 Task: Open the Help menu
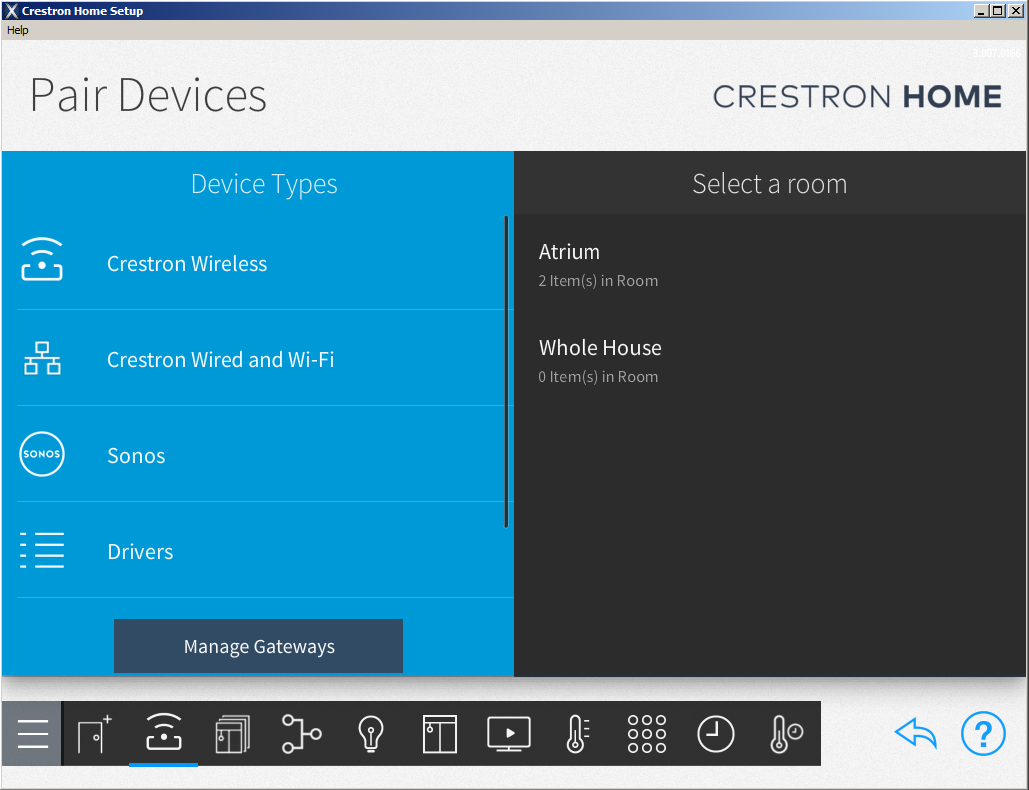(17, 30)
